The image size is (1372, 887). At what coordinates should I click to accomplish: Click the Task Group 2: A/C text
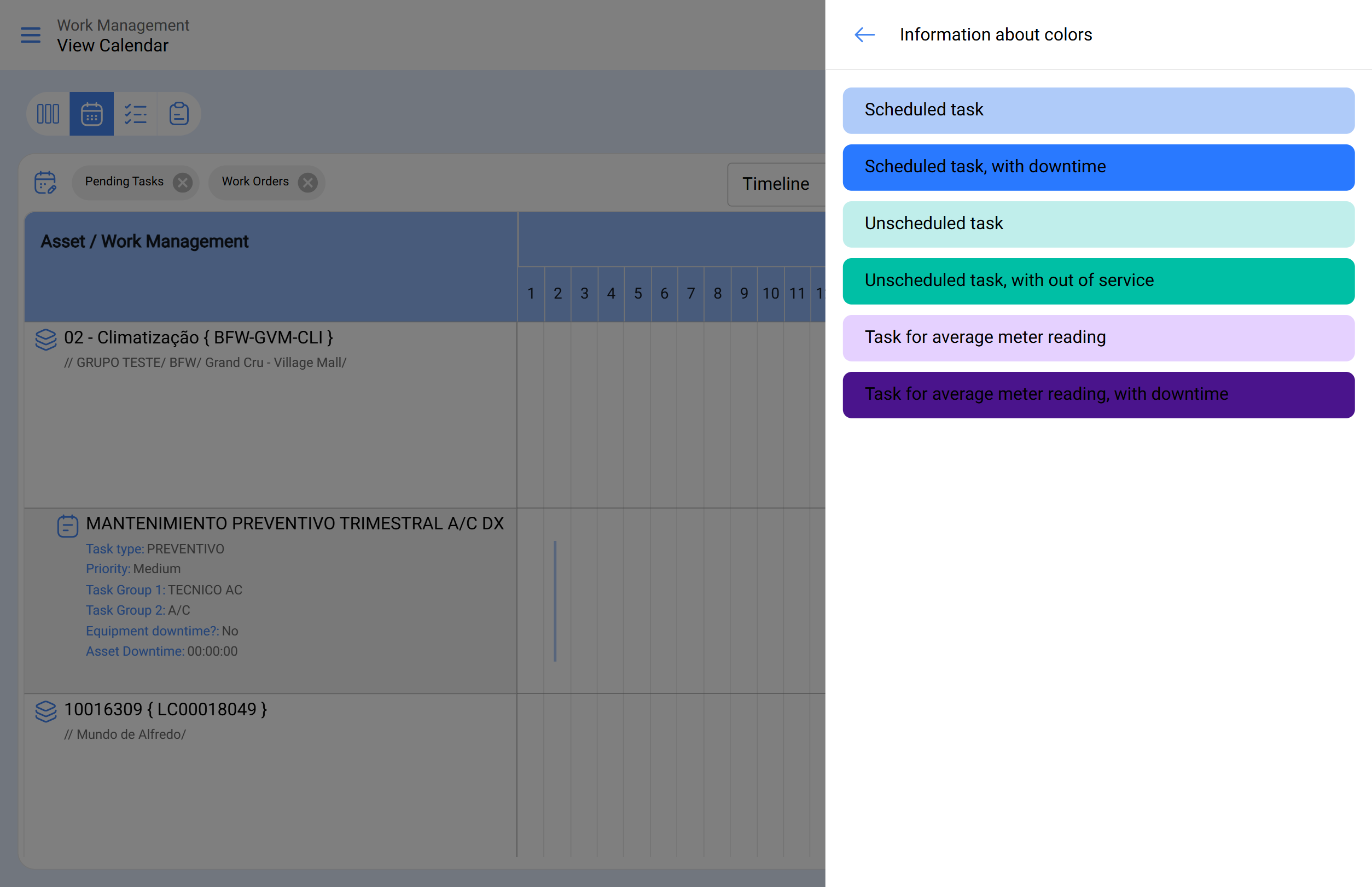138,610
